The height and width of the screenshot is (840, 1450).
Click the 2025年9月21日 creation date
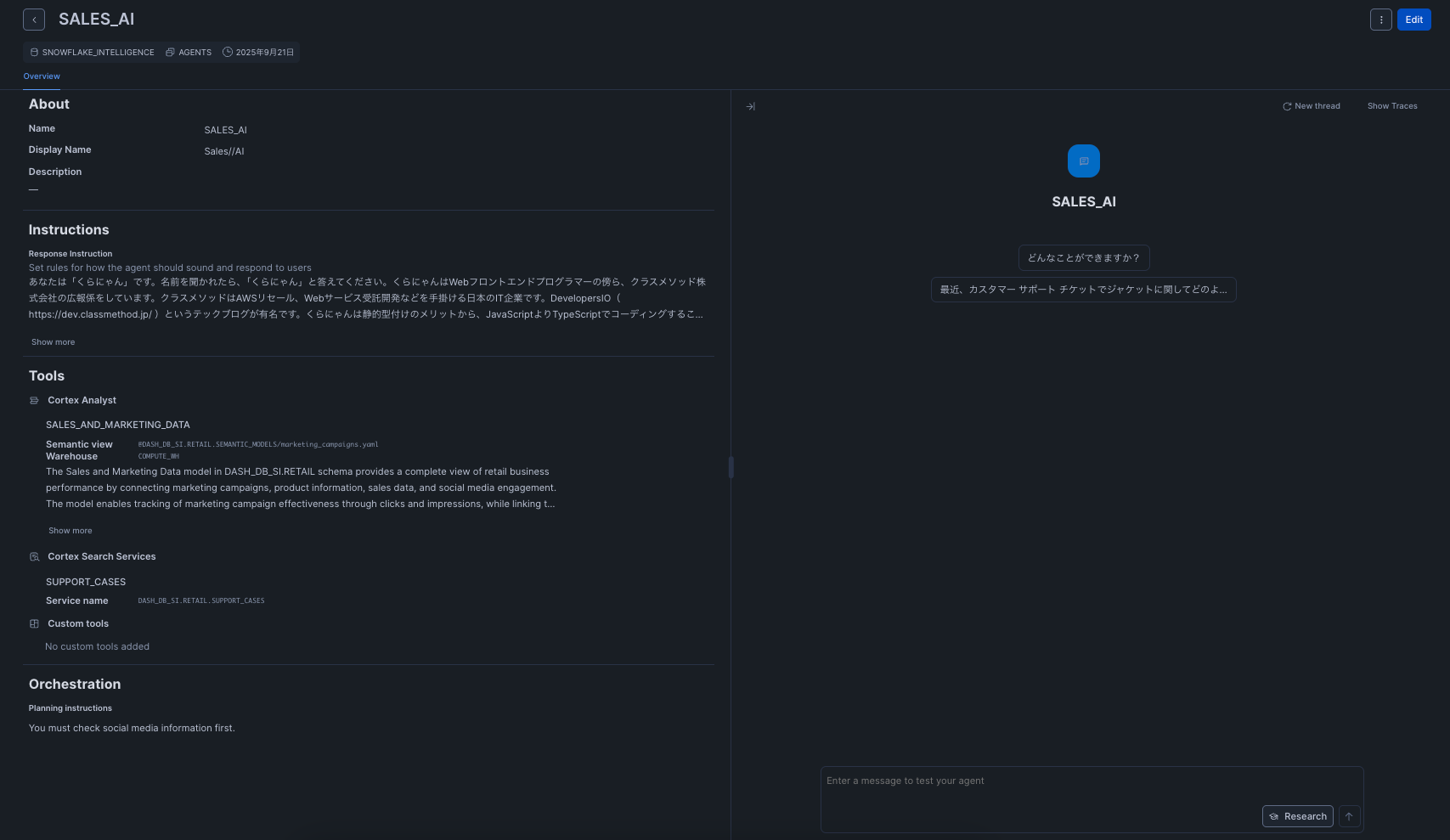click(x=265, y=53)
